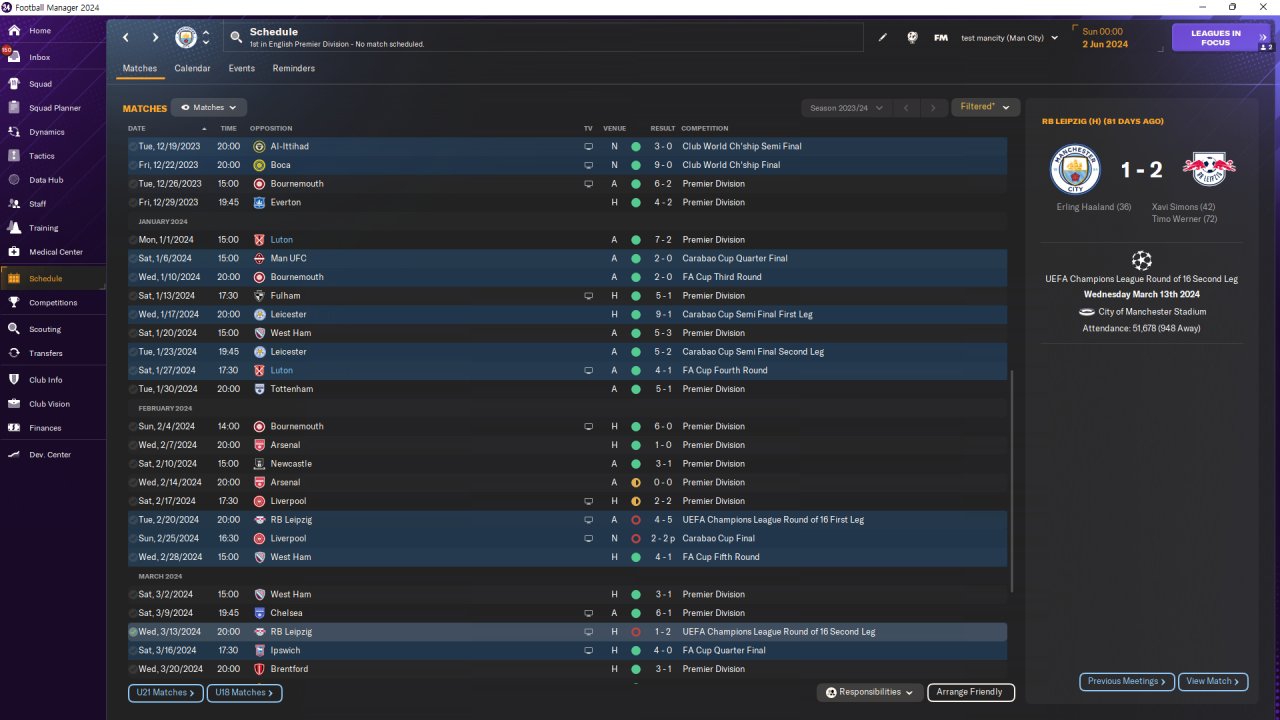This screenshot has height=720, width=1280.
Task: Click the Schedule calendar icon in the sidebar
Action: [x=14, y=278]
